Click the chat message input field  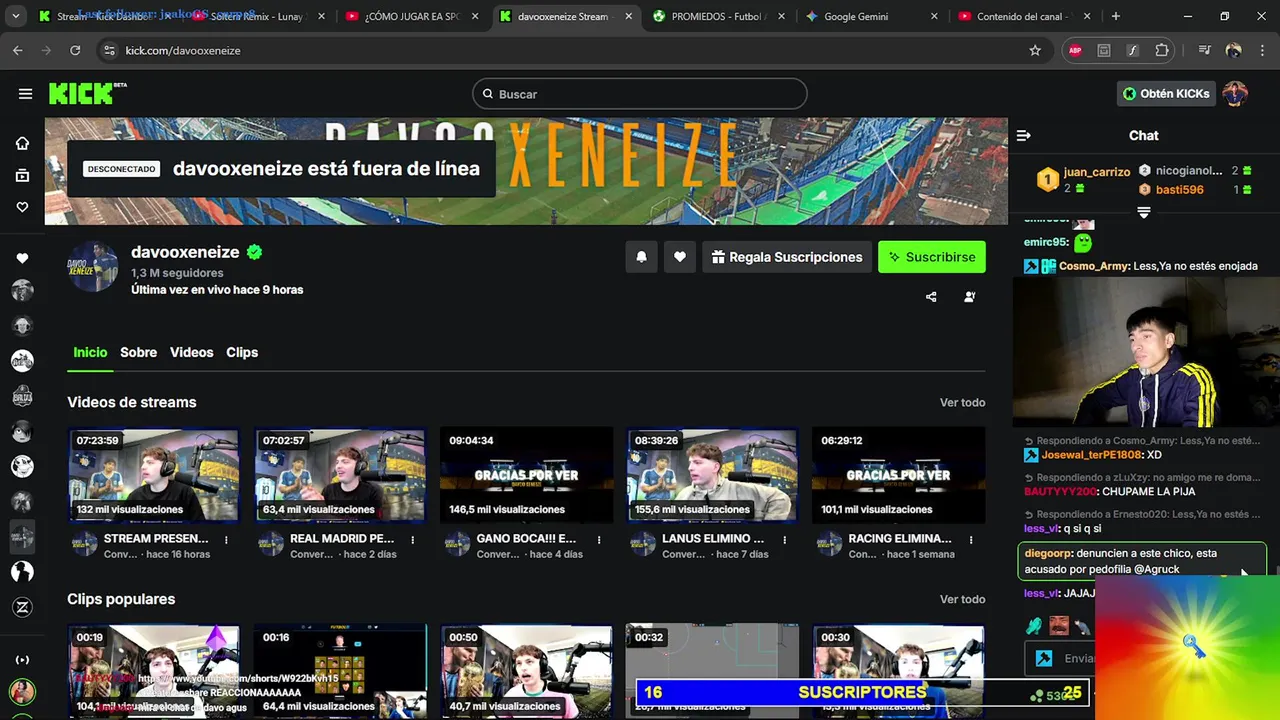point(1060,658)
